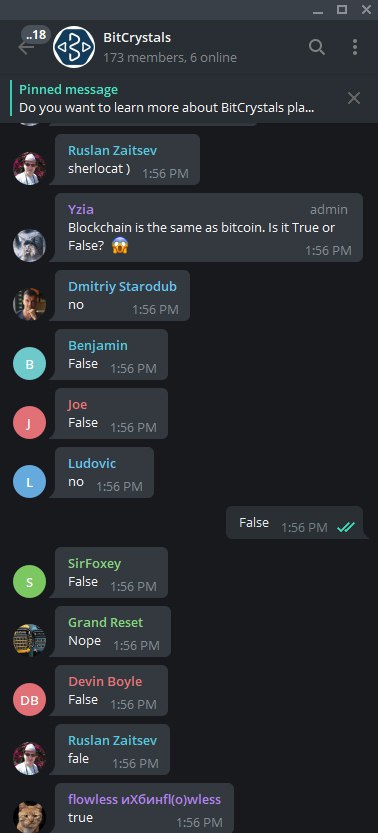Viewport: 378px width, 833px height.
Task: Open Benjamin's teal B avatar
Action: tap(29, 363)
